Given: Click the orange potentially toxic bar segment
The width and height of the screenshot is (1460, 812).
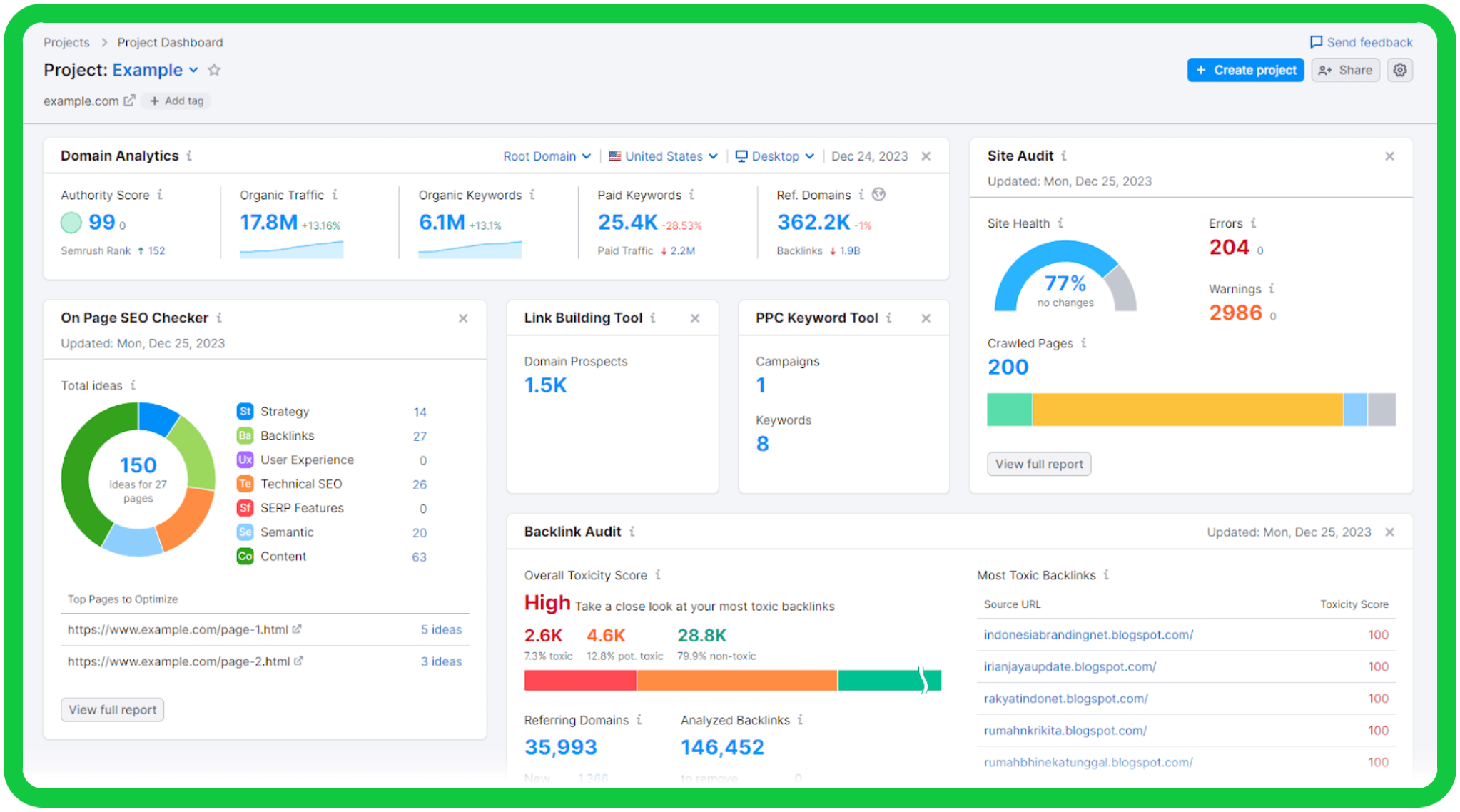Looking at the screenshot, I should (x=736, y=680).
